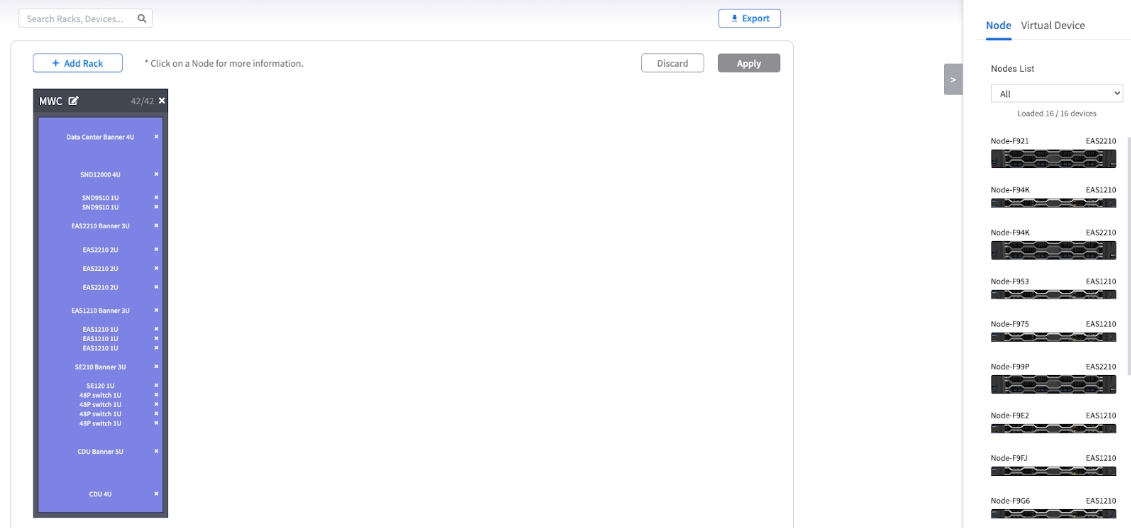Remove SND12000 4U device from rack
1131x528 pixels.
[x=156, y=174]
